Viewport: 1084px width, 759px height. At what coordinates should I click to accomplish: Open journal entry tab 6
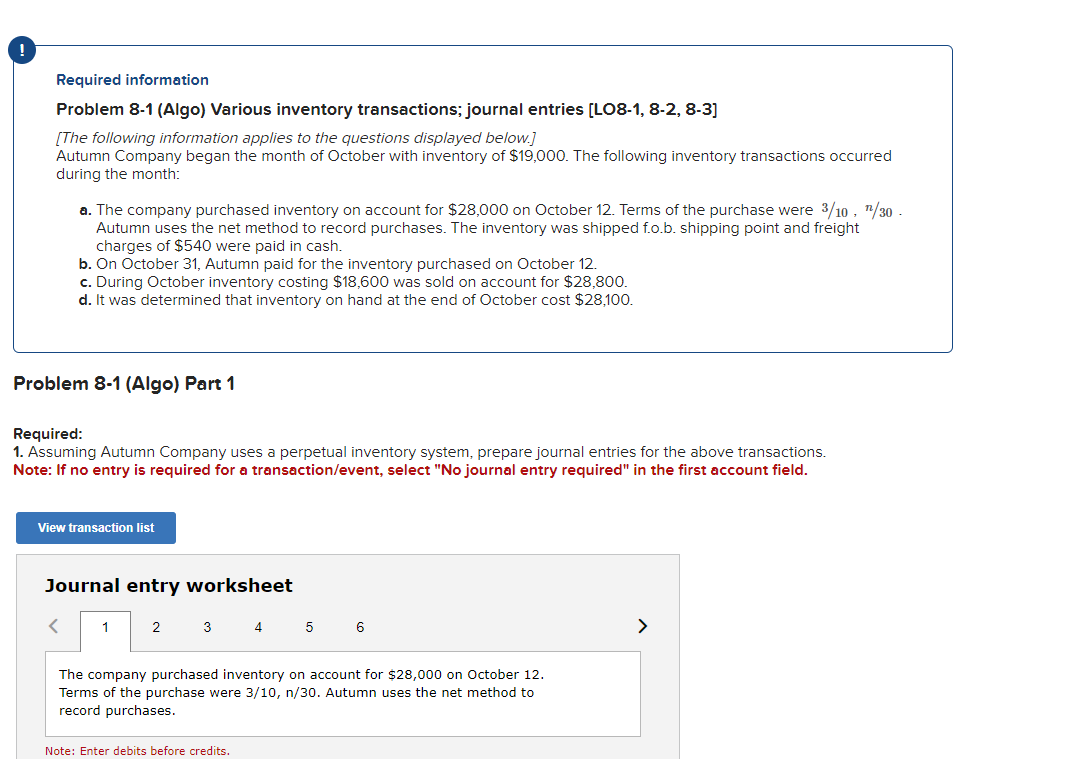coord(360,626)
